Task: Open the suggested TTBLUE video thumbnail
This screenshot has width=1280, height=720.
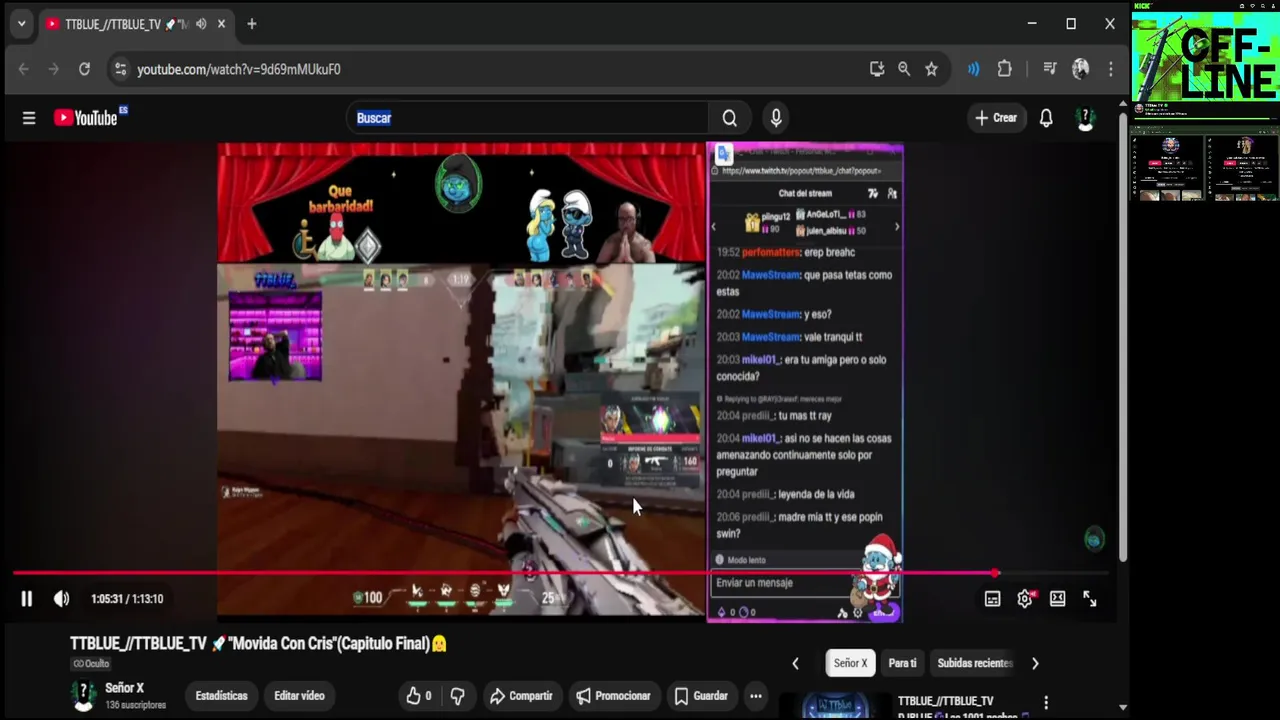Action: click(x=834, y=706)
